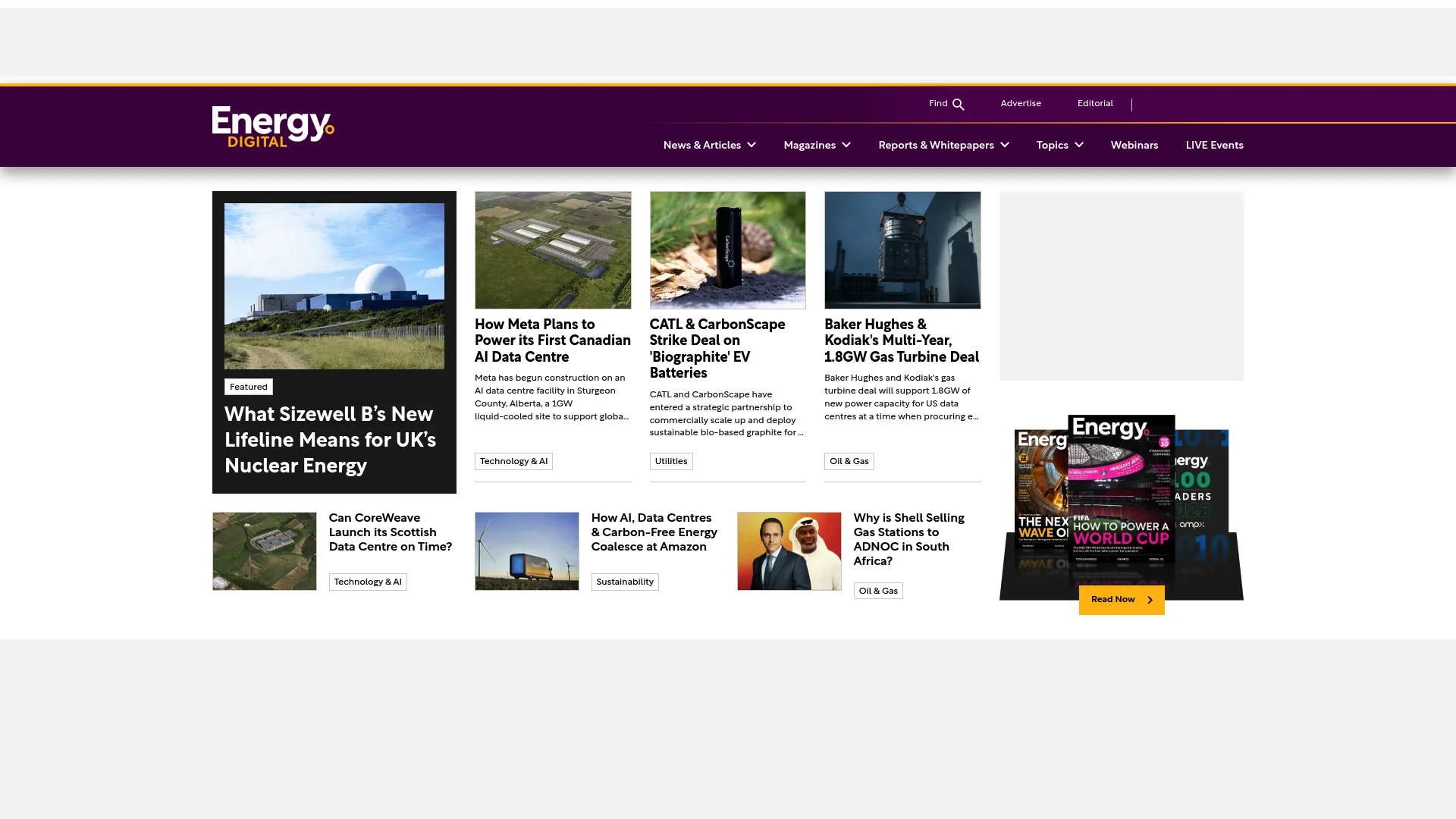Screen dimensions: 1456x819
Task: Click the Utilities tag
Action: pos(671,461)
